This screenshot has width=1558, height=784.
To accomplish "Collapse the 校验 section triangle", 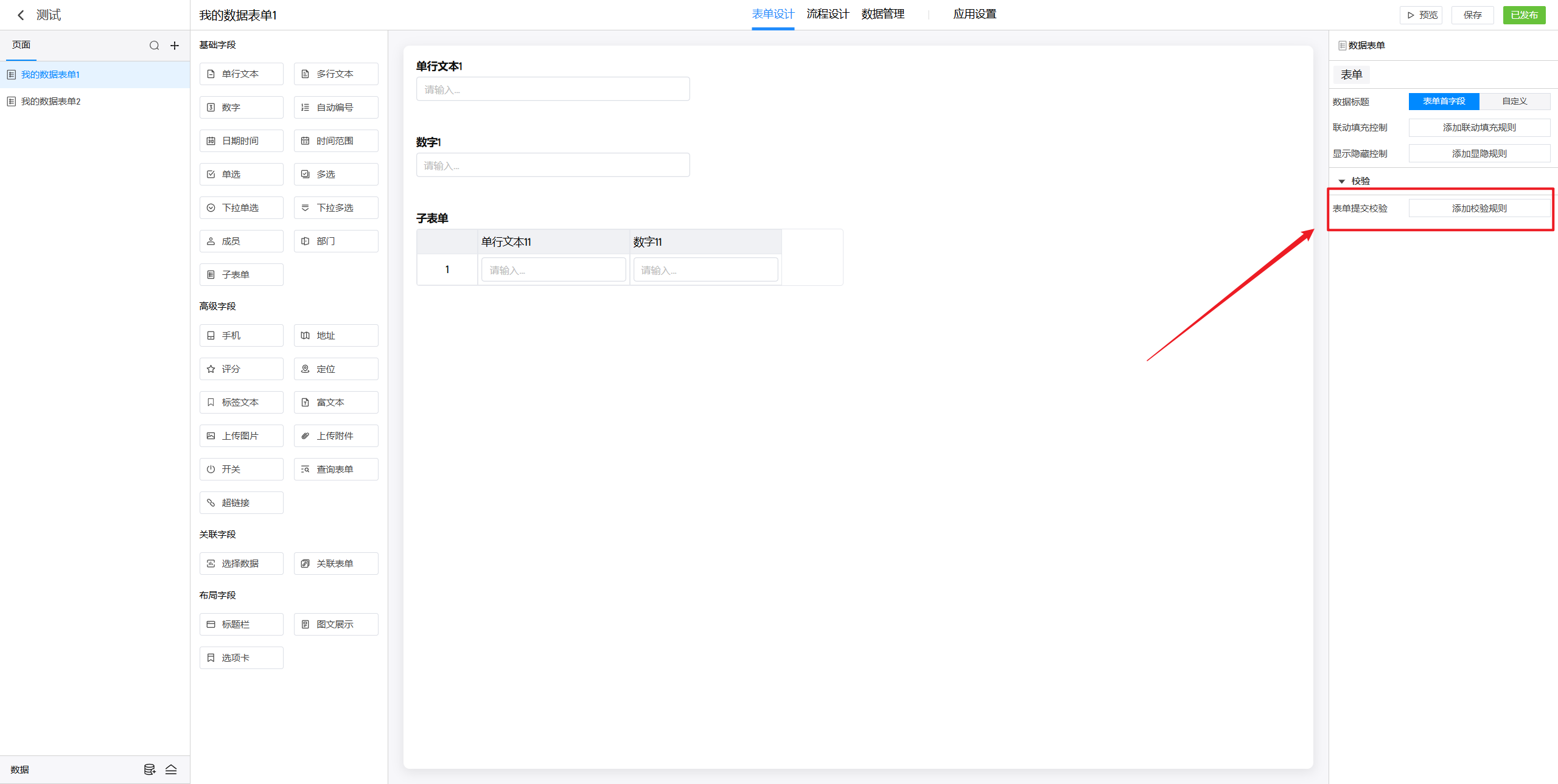I will 1342,181.
